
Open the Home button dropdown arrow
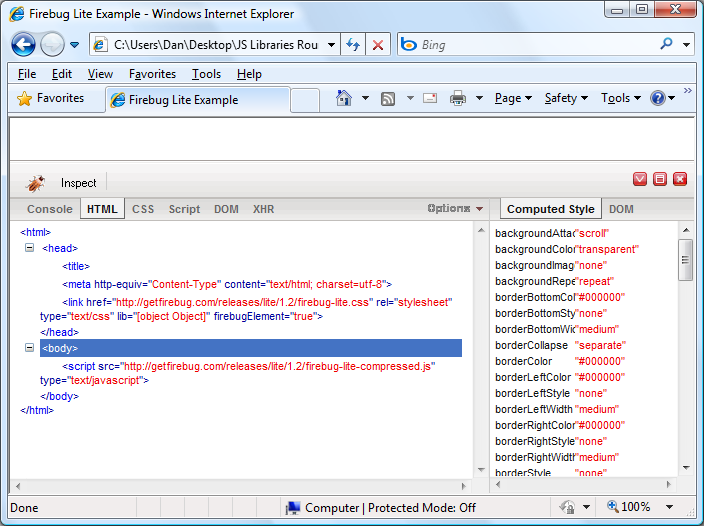pos(365,98)
